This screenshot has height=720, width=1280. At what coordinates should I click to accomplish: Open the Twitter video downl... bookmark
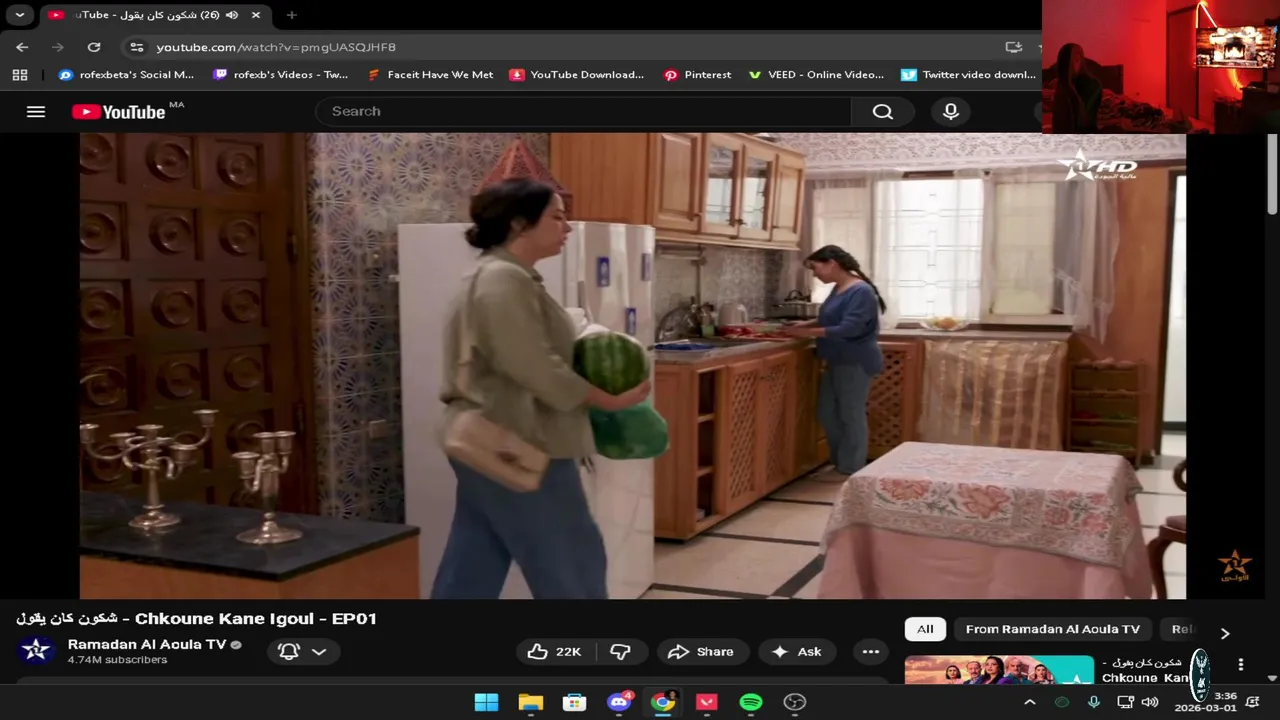pyautogui.click(x=969, y=75)
